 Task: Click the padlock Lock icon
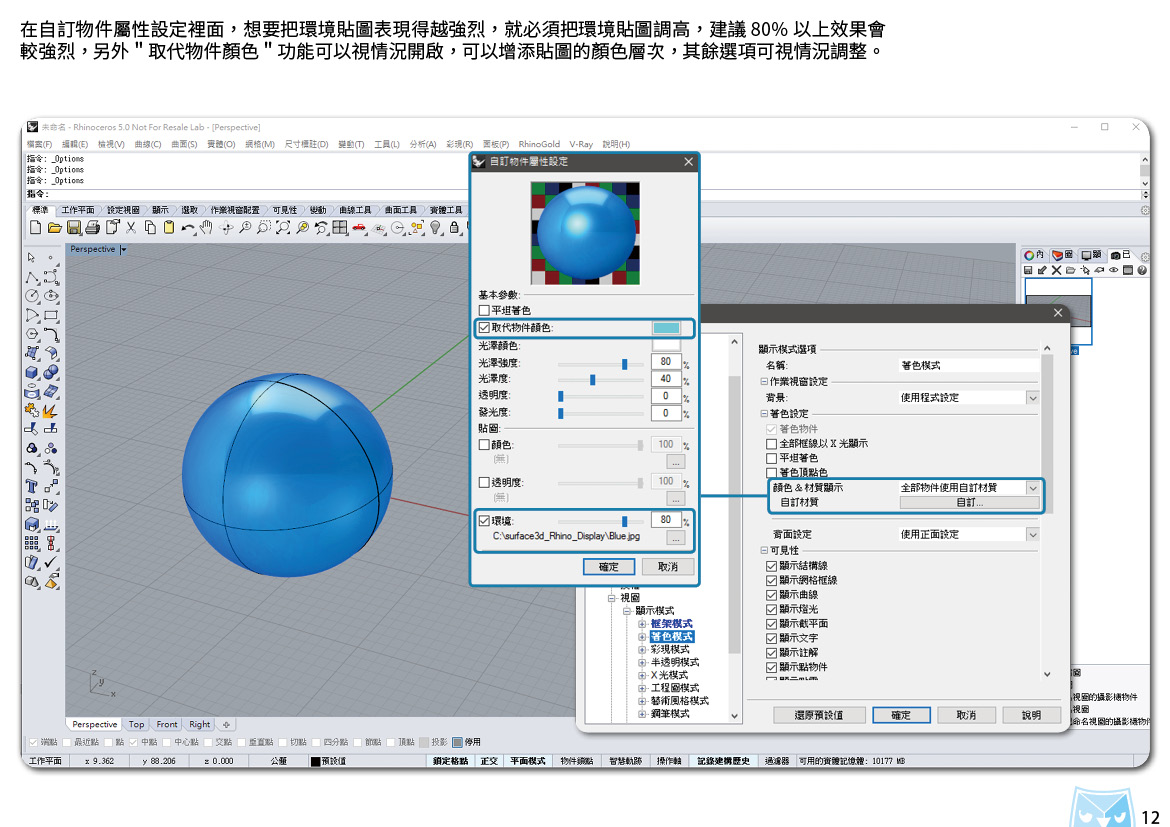[454, 228]
